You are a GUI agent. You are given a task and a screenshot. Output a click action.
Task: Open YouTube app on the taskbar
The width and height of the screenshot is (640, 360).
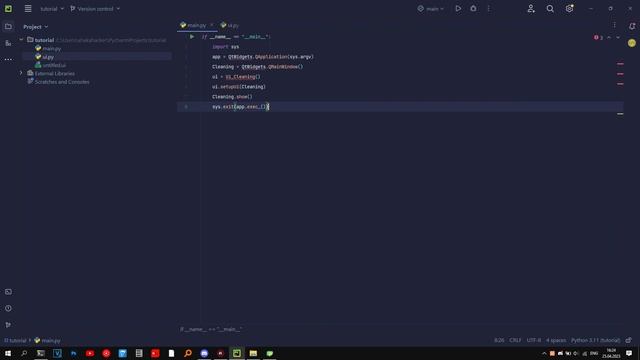pyautogui.click(x=90, y=353)
